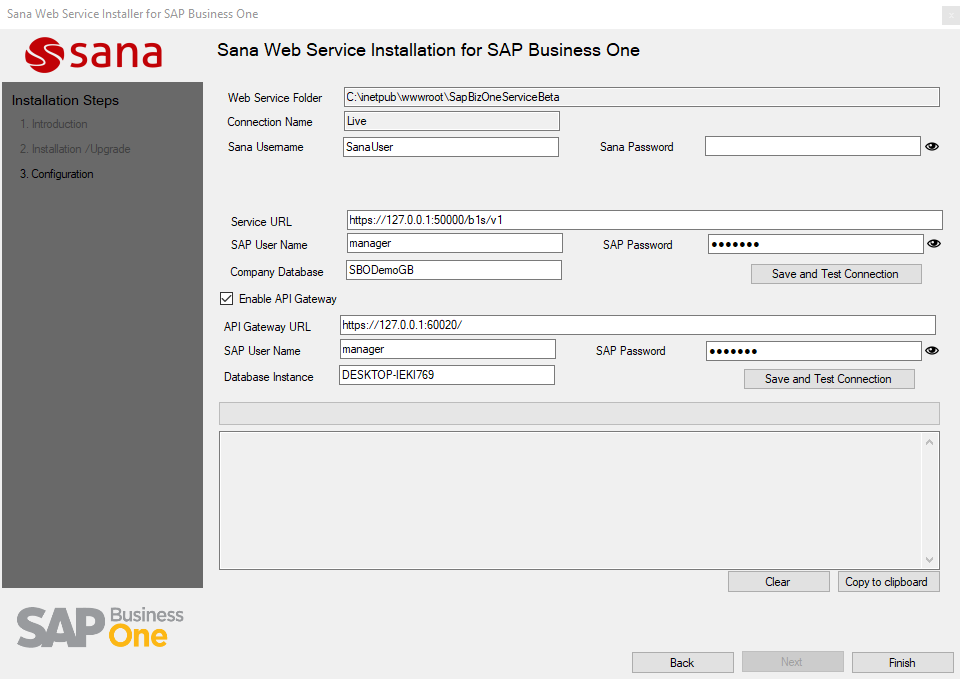Go Back to previous step
This screenshot has height=679, width=960.
682,663
